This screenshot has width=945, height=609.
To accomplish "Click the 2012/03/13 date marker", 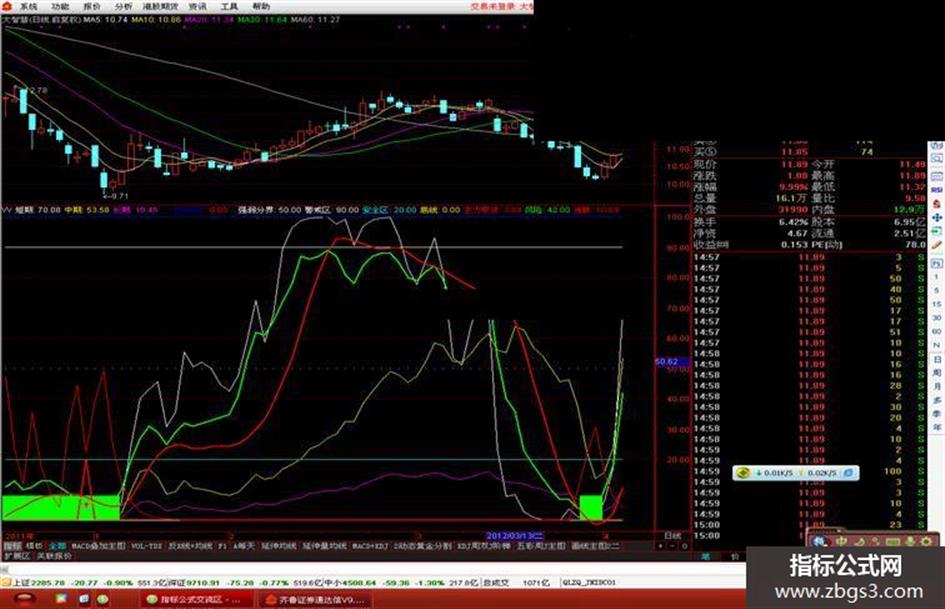I will 515,535.
